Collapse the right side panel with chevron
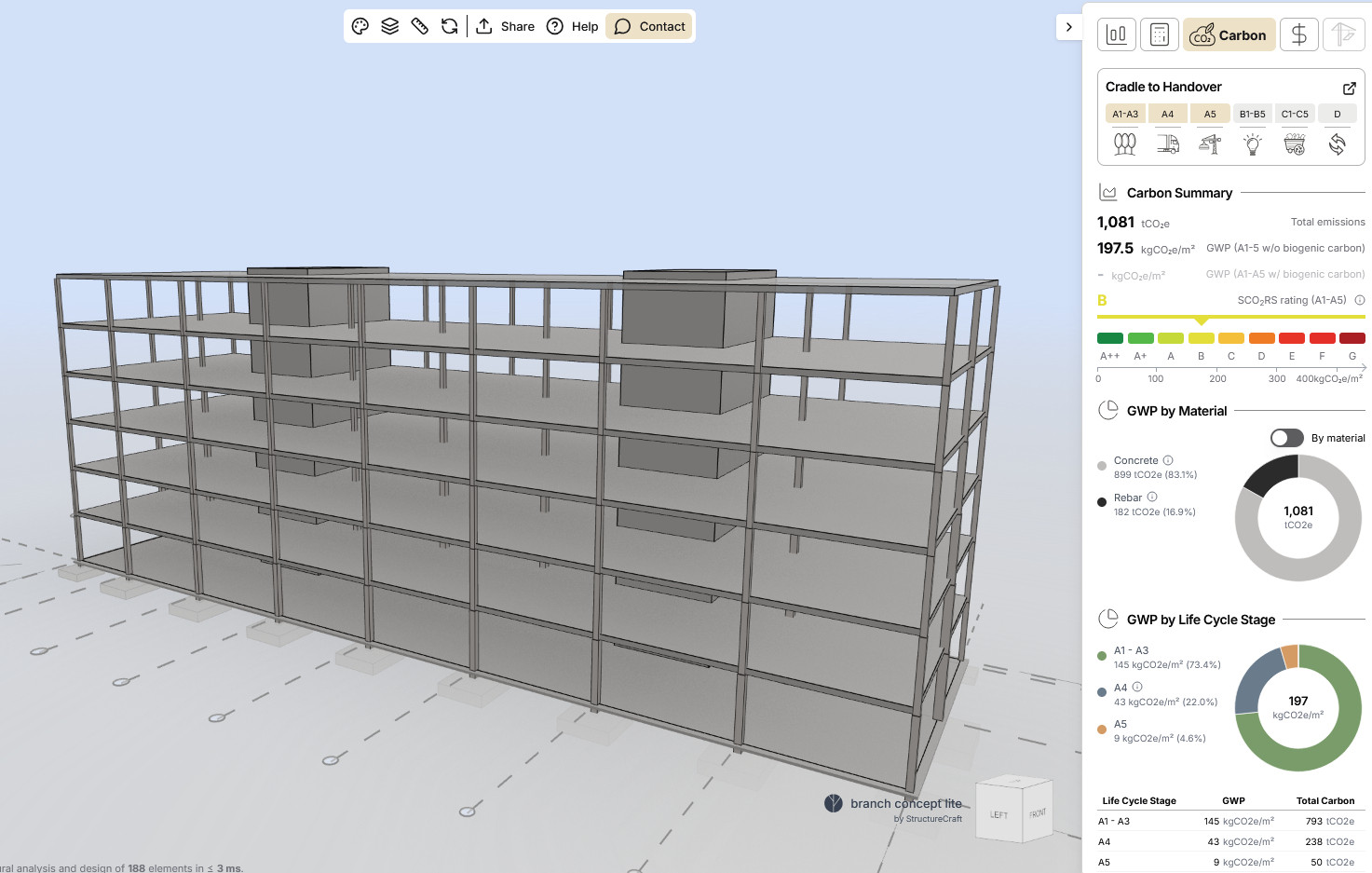Screen dimensions: 1372x873 tap(1069, 27)
